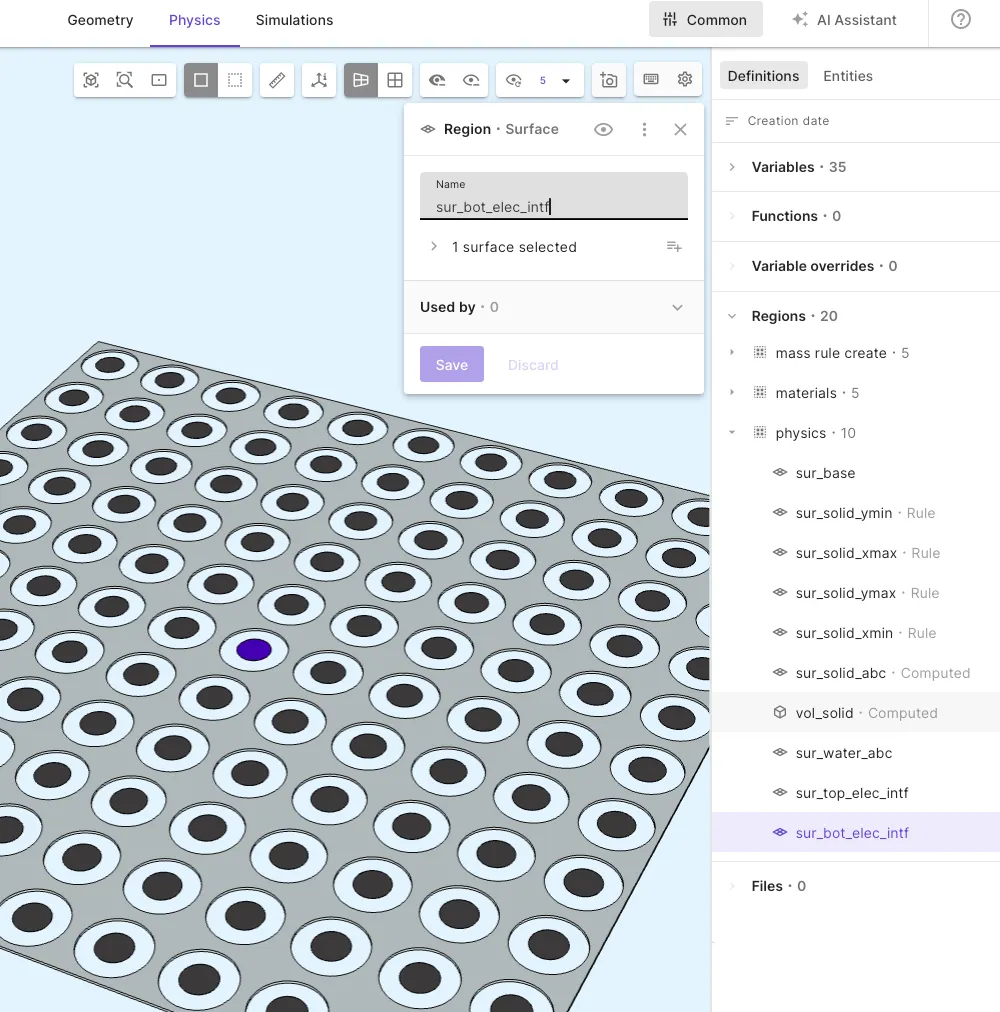Viewport: 1000px width, 1012px height.
Task: Open viewport settings gear
Action: tap(685, 79)
